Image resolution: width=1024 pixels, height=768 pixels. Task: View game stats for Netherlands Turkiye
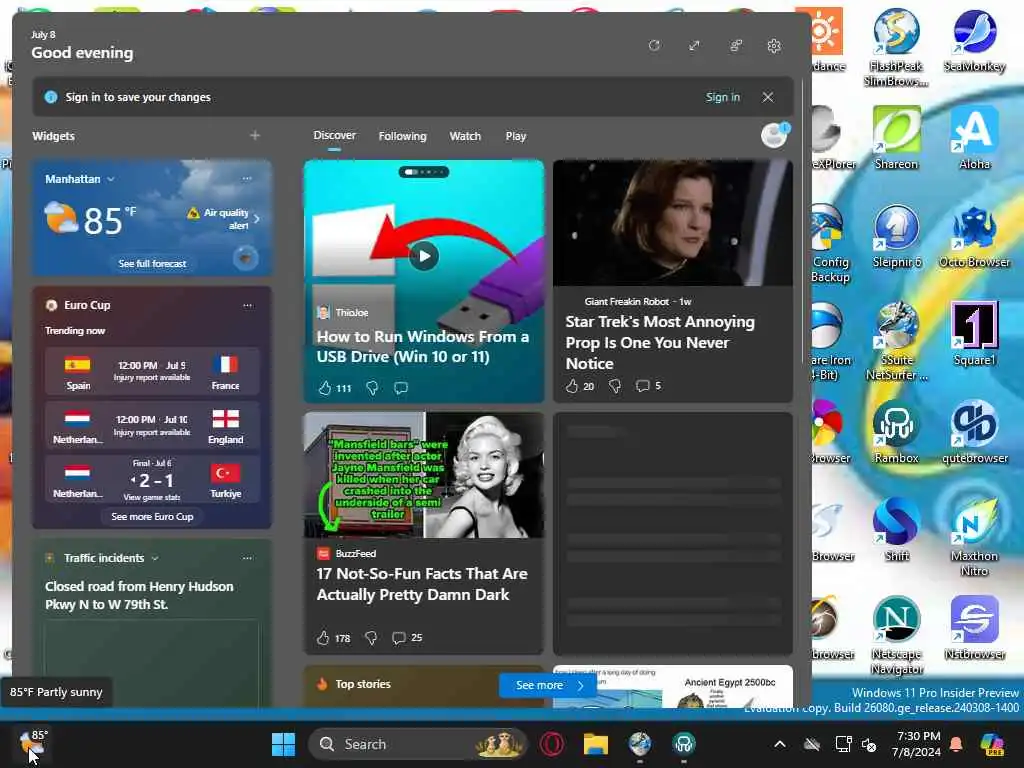[152, 497]
